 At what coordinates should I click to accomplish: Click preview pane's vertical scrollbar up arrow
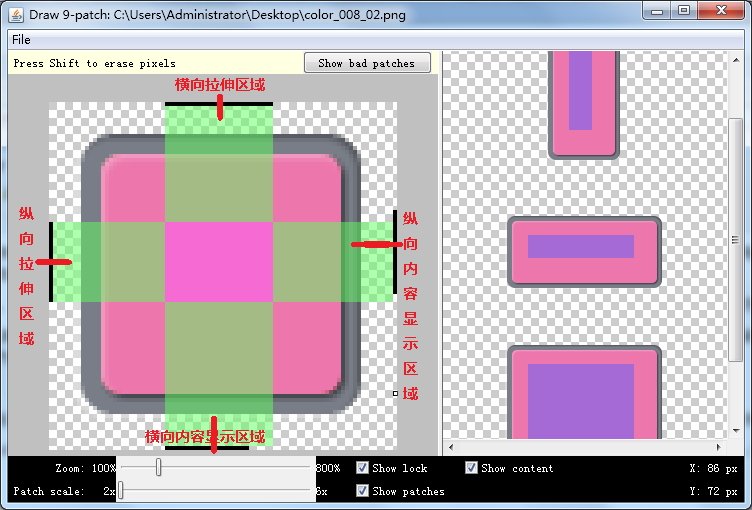click(736, 60)
